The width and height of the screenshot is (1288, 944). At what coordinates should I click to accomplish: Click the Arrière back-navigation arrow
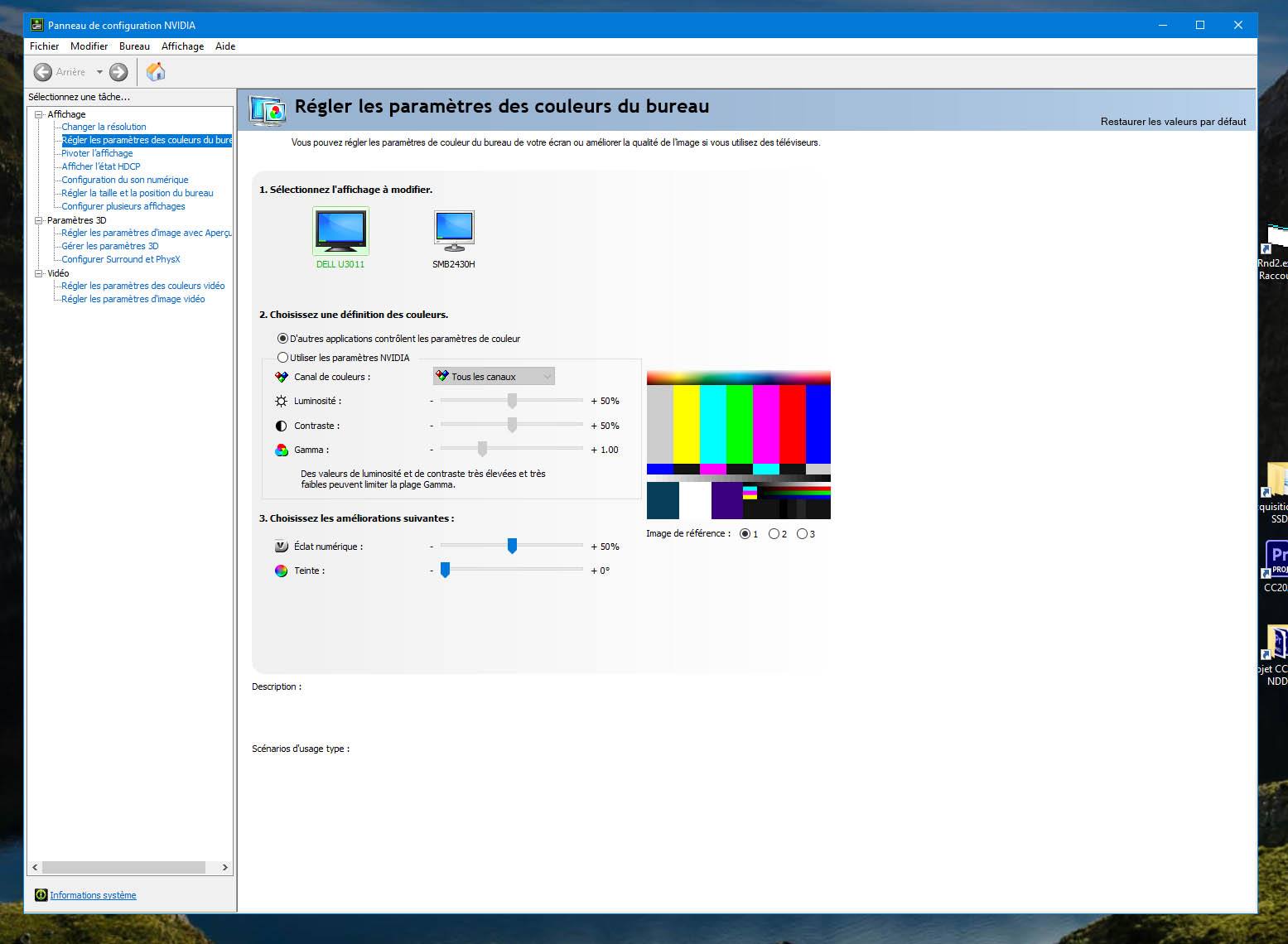click(x=43, y=71)
